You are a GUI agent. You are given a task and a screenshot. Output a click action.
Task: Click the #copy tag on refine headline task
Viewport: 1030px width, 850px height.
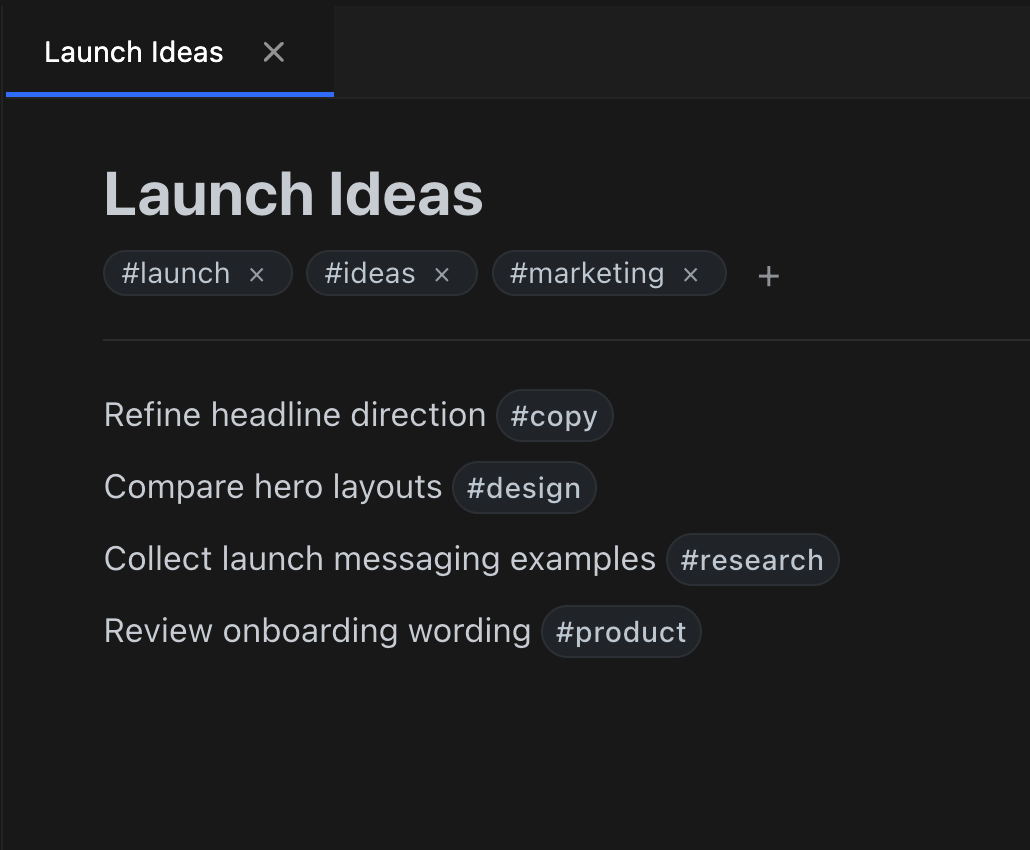point(554,415)
